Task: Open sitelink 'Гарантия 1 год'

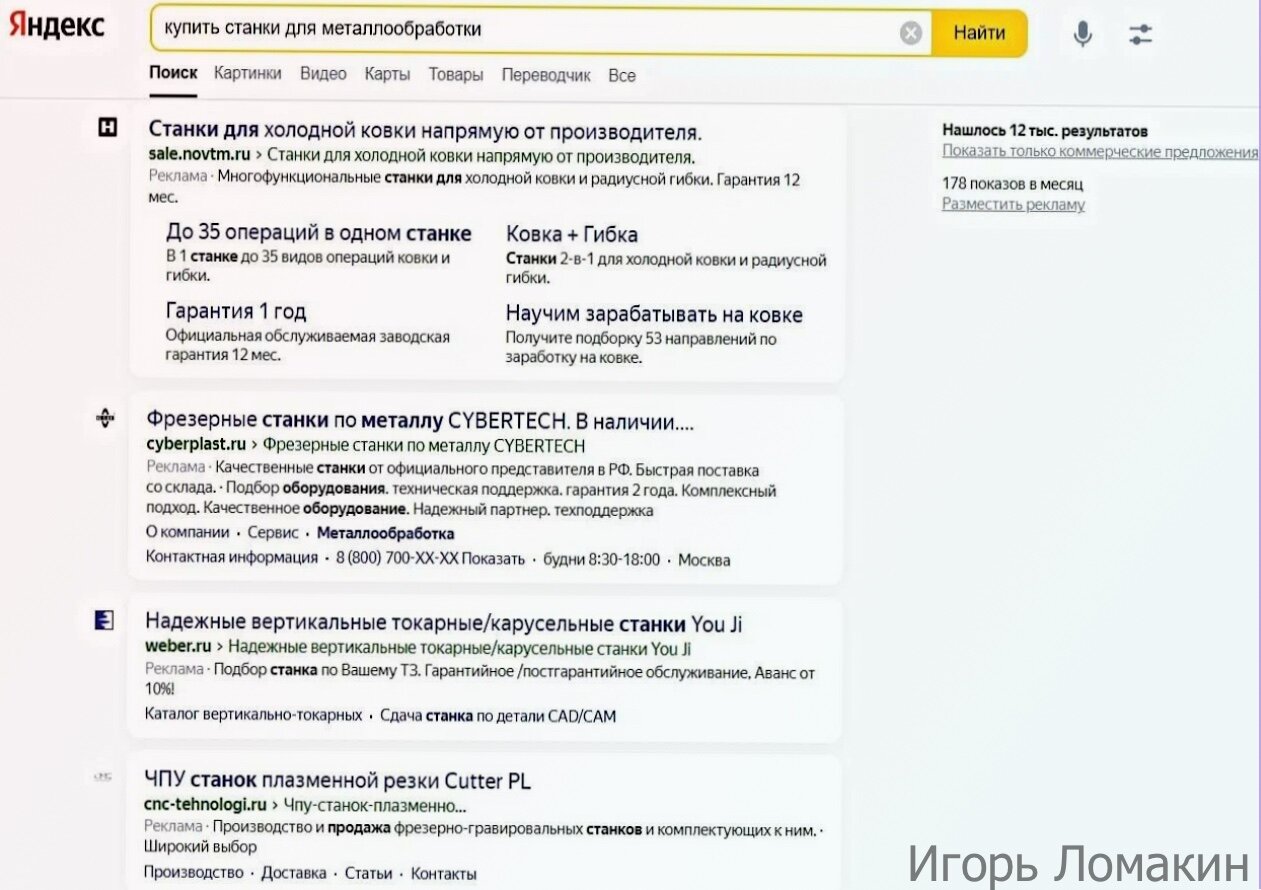Action: click(236, 311)
